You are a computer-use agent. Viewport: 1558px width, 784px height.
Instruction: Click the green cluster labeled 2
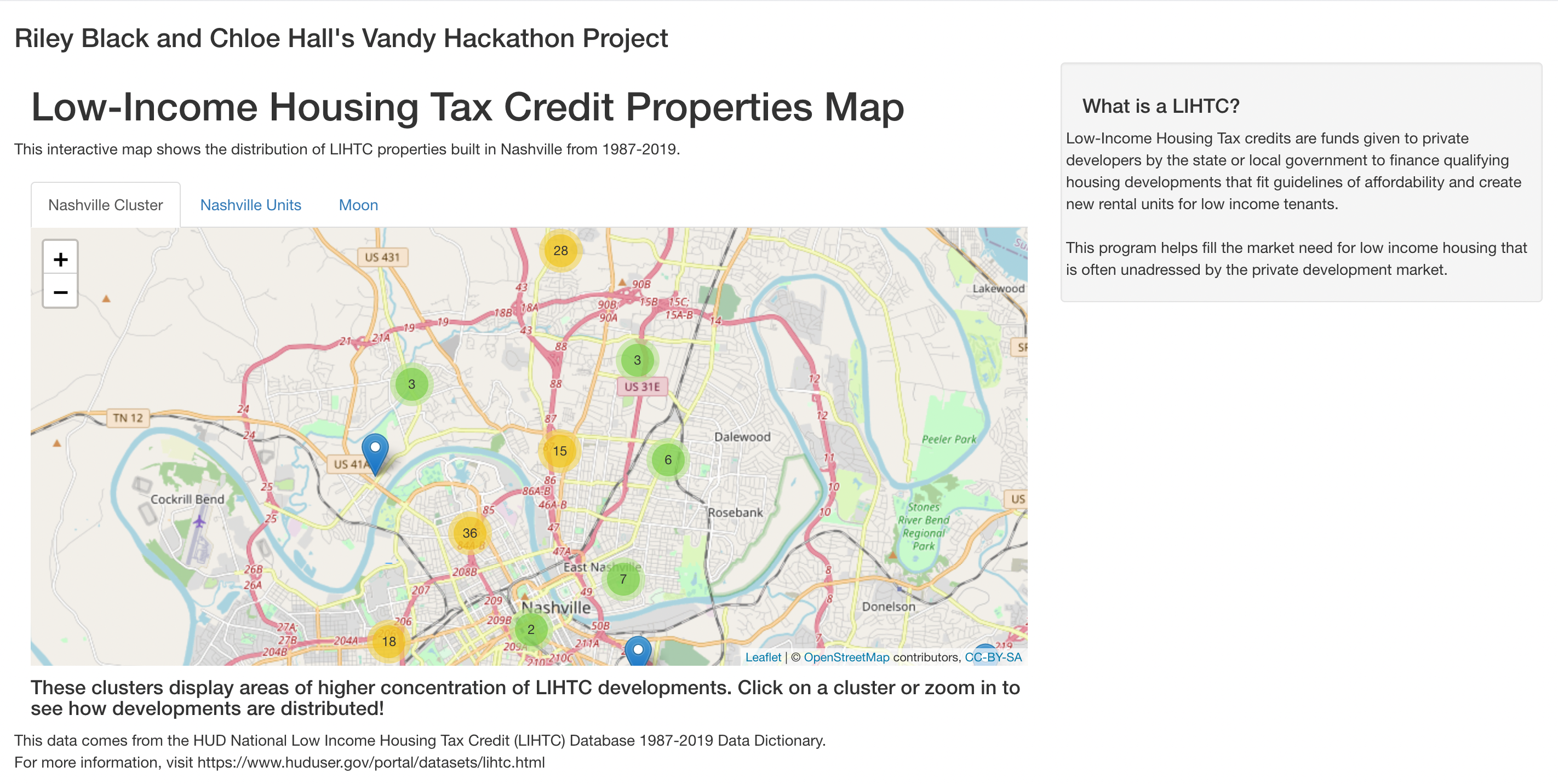[x=530, y=629]
